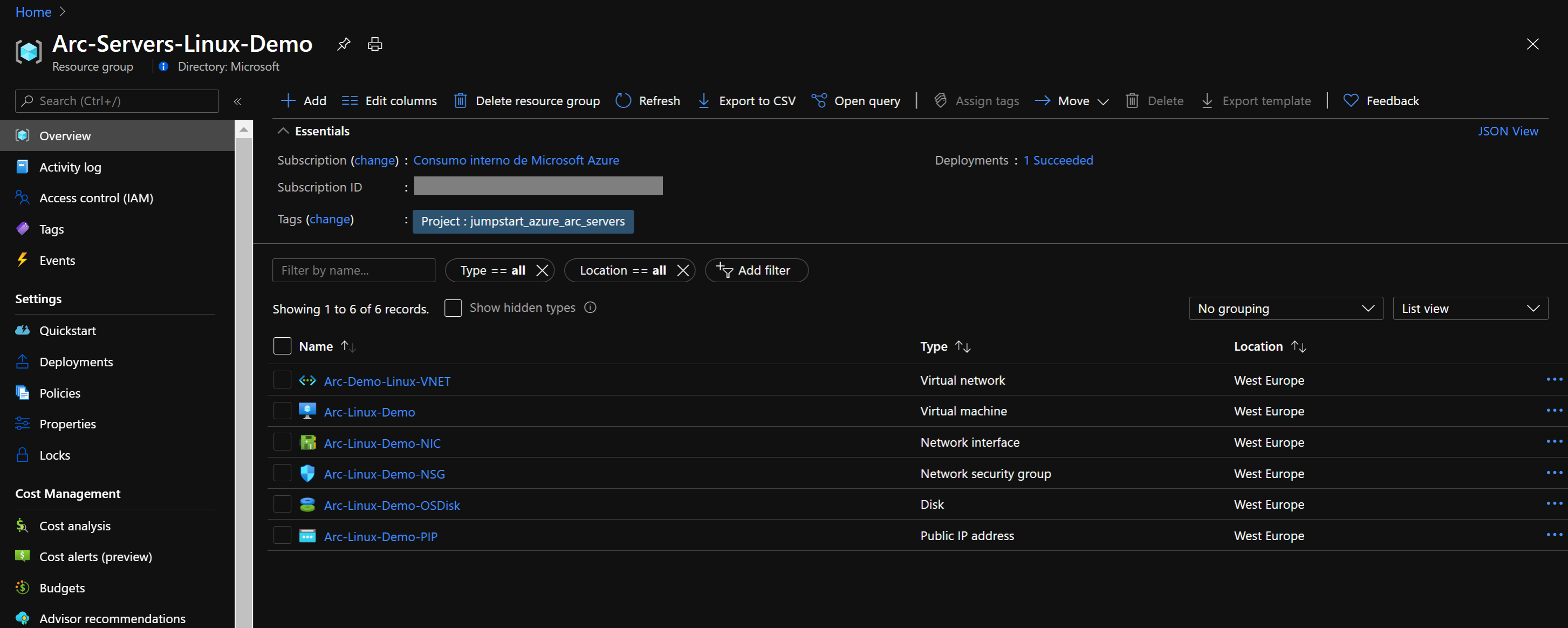Sort by Name column arrow
1568x628 pixels.
(x=348, y=346)
